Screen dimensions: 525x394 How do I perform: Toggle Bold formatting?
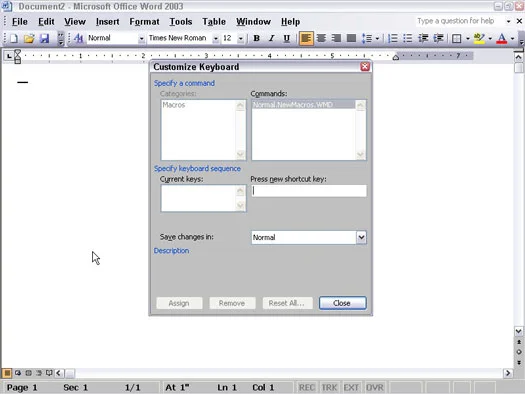point(256,38)
